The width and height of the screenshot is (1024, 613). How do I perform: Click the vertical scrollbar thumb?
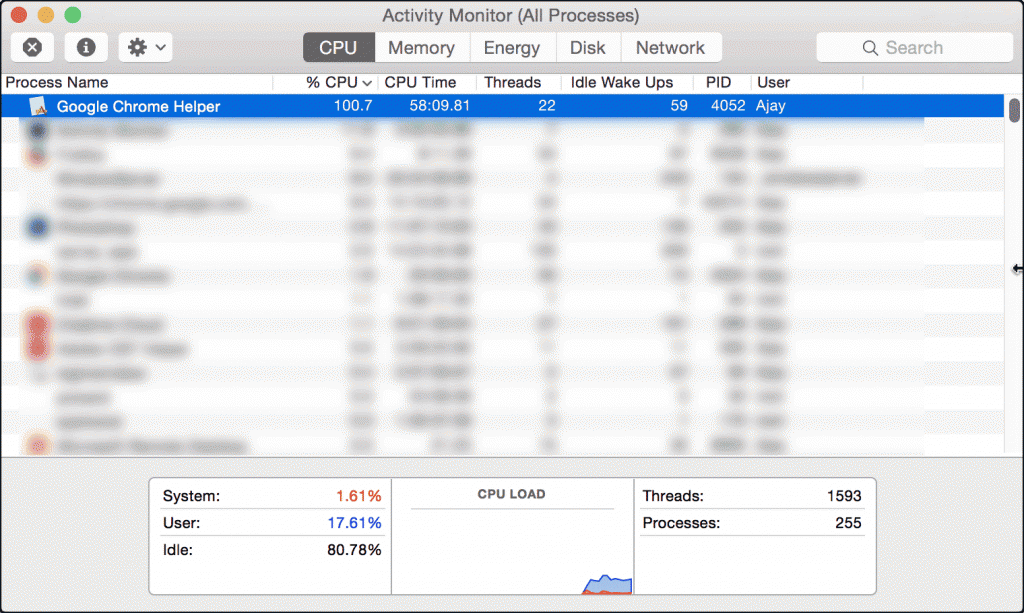1014,109
